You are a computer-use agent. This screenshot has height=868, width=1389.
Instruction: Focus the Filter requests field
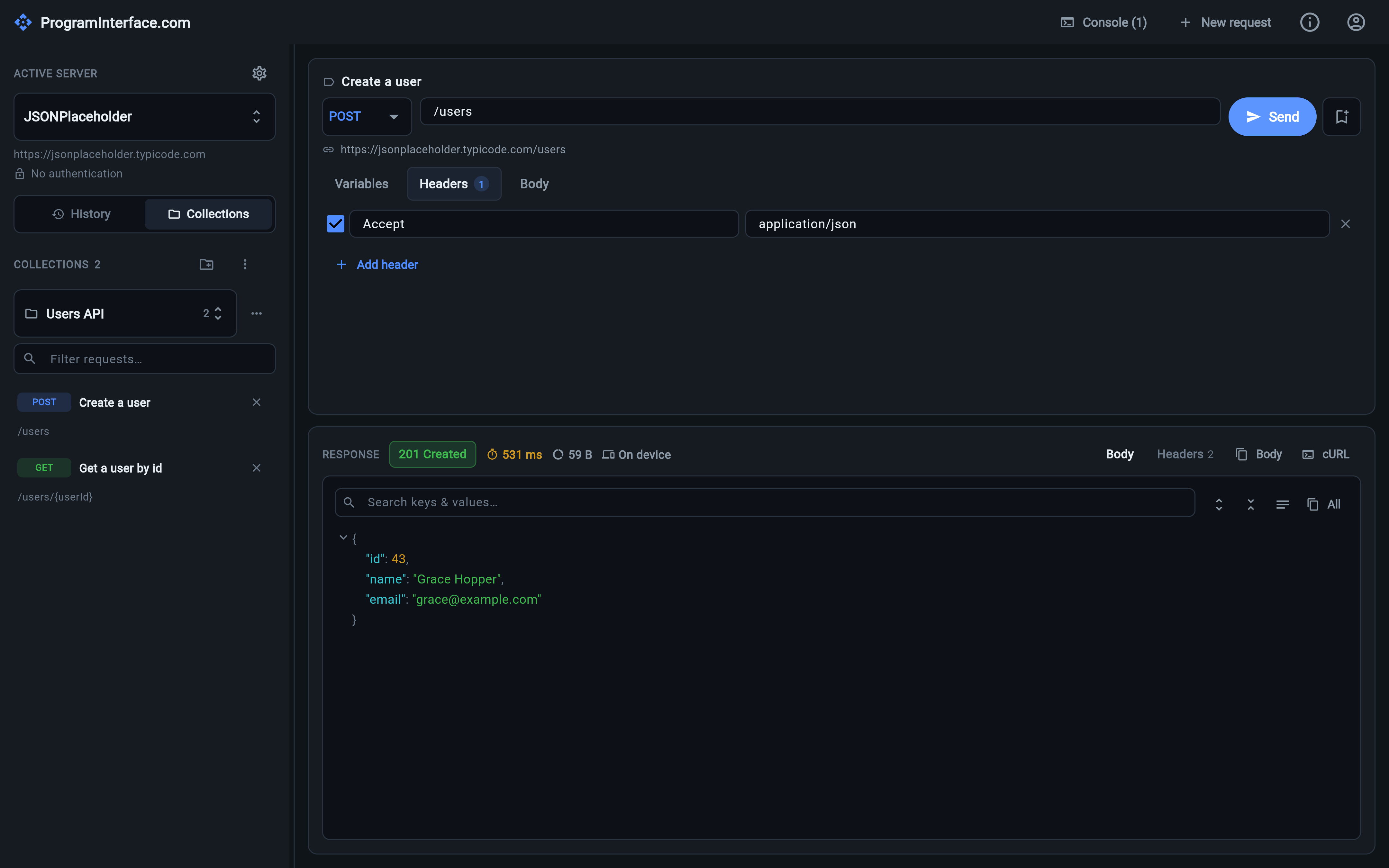[145, 359]
